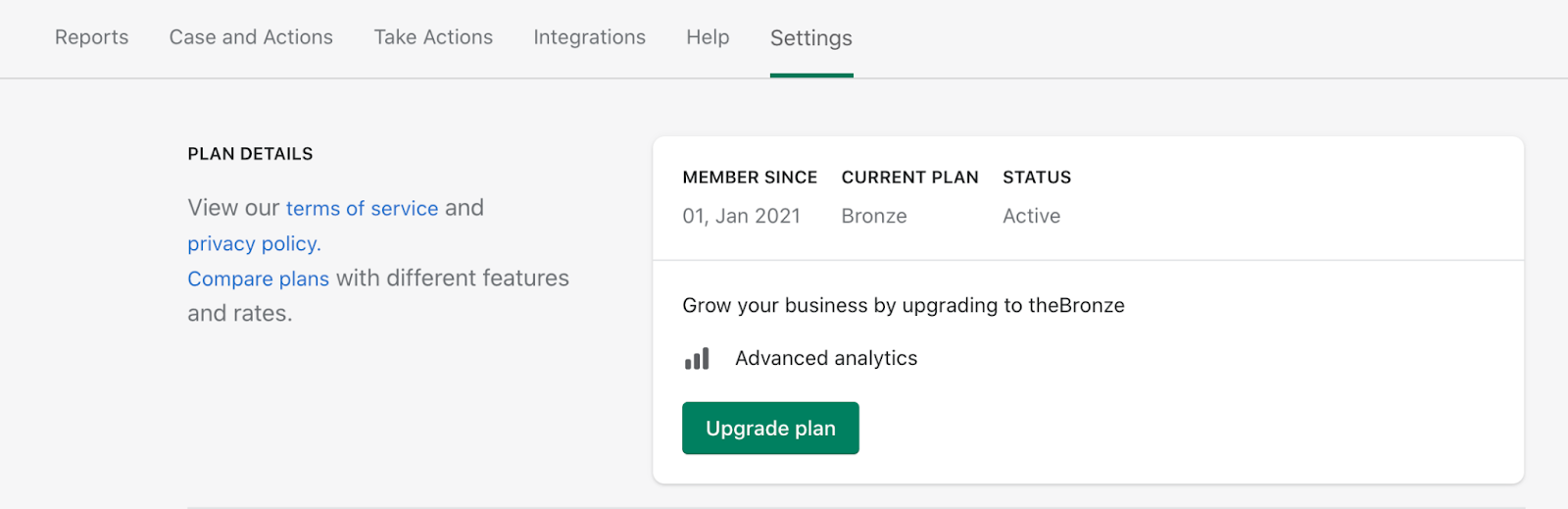The height and width of the screenshot is (509, 1568).
Task: Click the CURRENT PLAN column header
Action: pos(910,178)
